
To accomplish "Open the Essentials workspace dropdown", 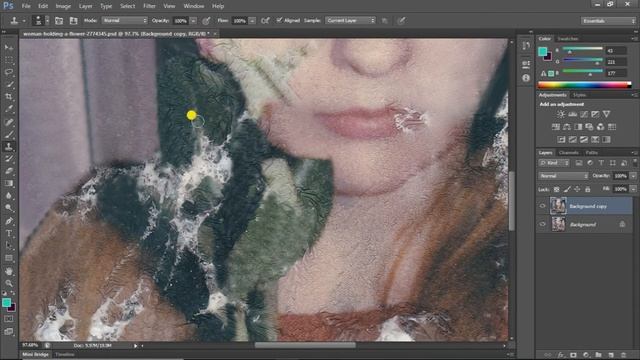I will click(608, 21).
